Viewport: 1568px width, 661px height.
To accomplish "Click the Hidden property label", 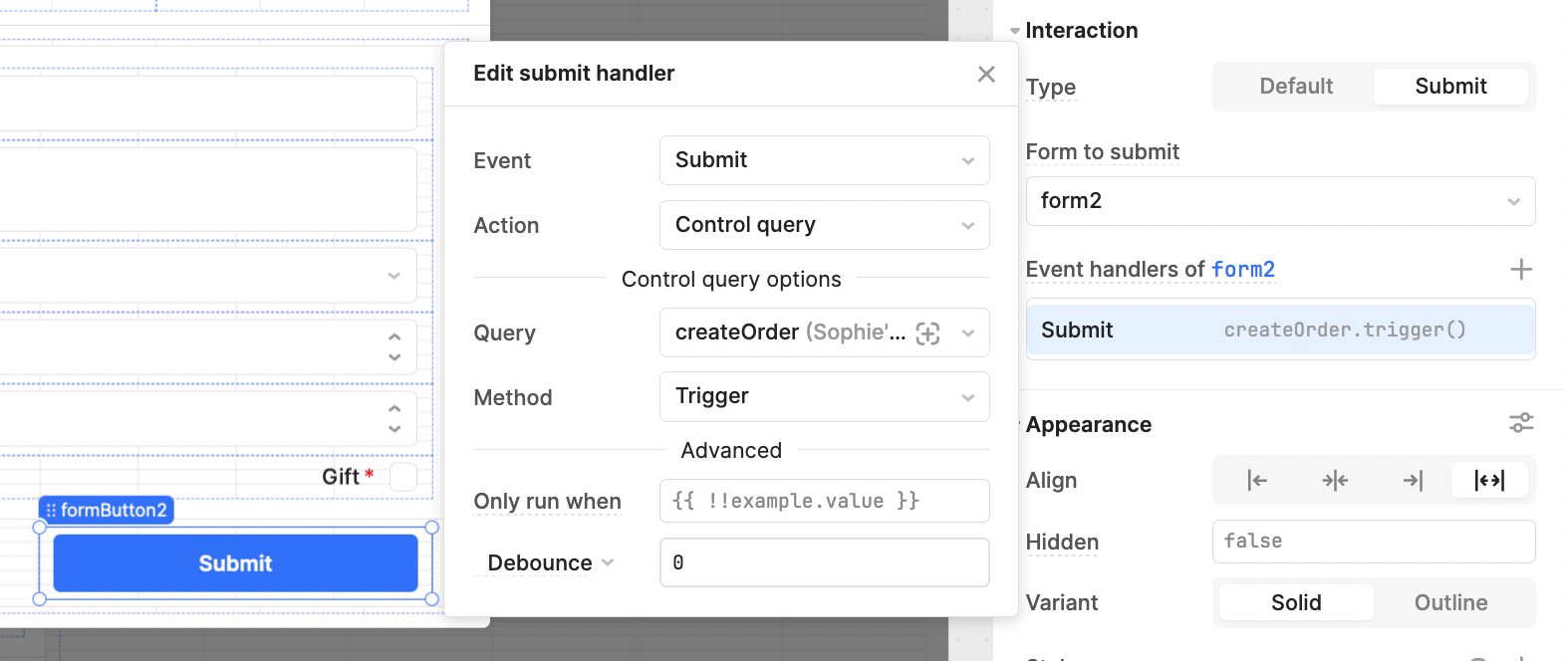I will coord(1062,543).
